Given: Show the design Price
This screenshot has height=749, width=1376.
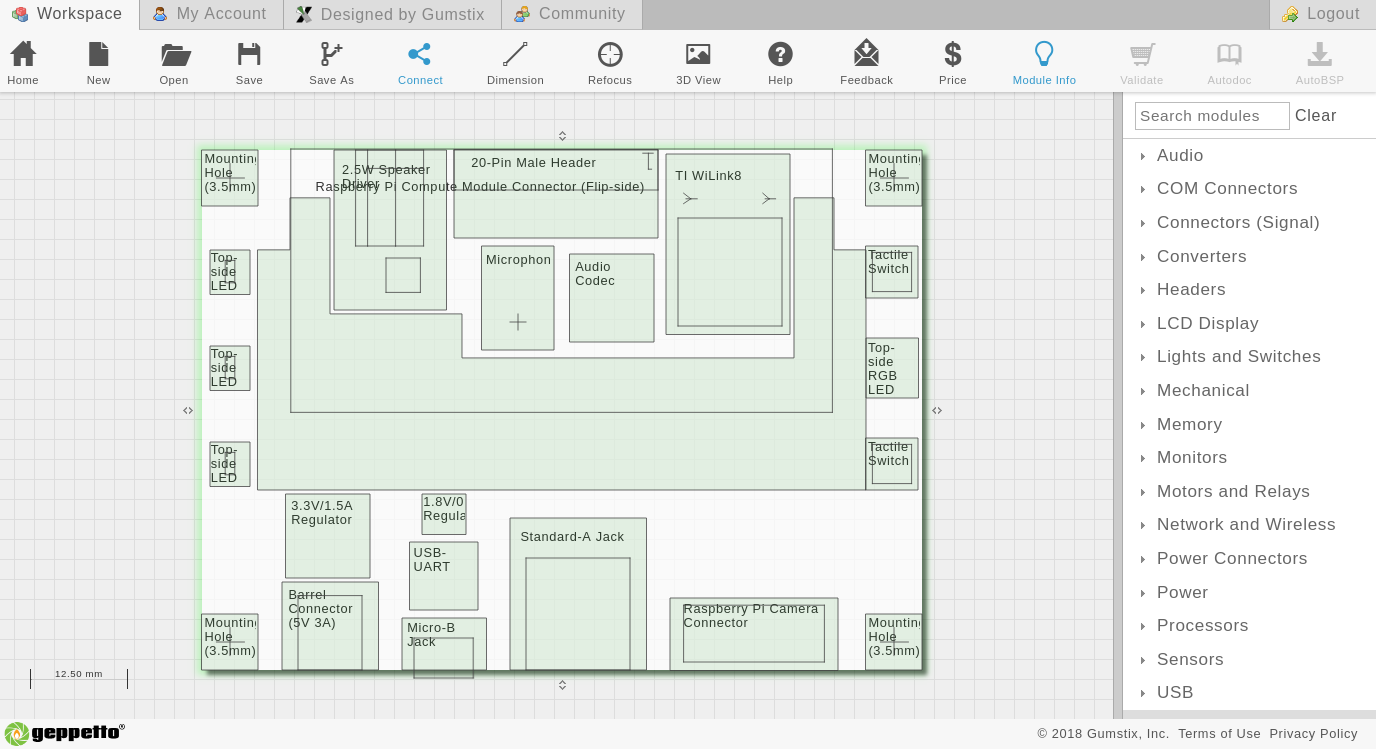Looking at the screenshot, I should (953, 63).
